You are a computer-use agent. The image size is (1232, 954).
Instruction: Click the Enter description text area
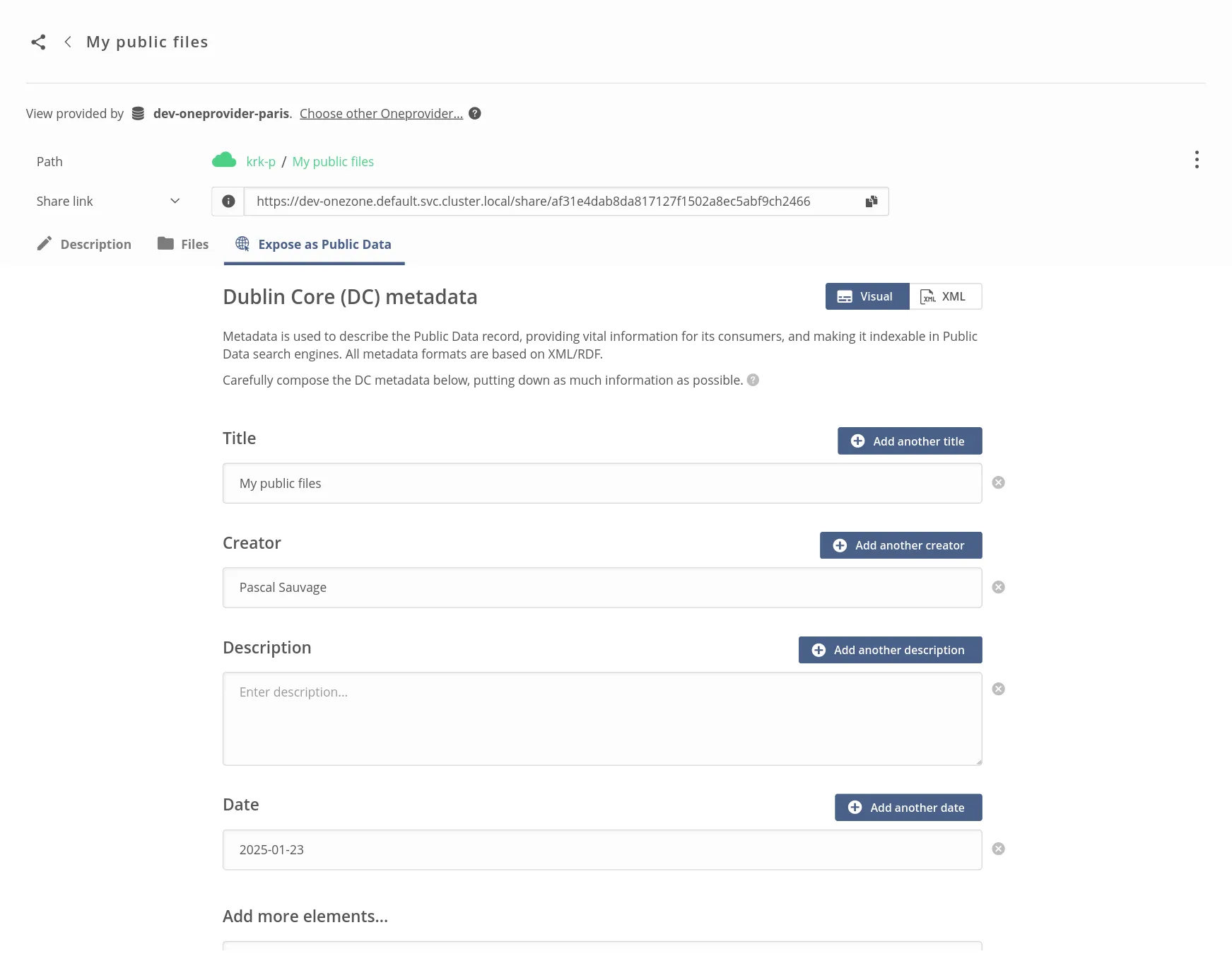point(602,719)
